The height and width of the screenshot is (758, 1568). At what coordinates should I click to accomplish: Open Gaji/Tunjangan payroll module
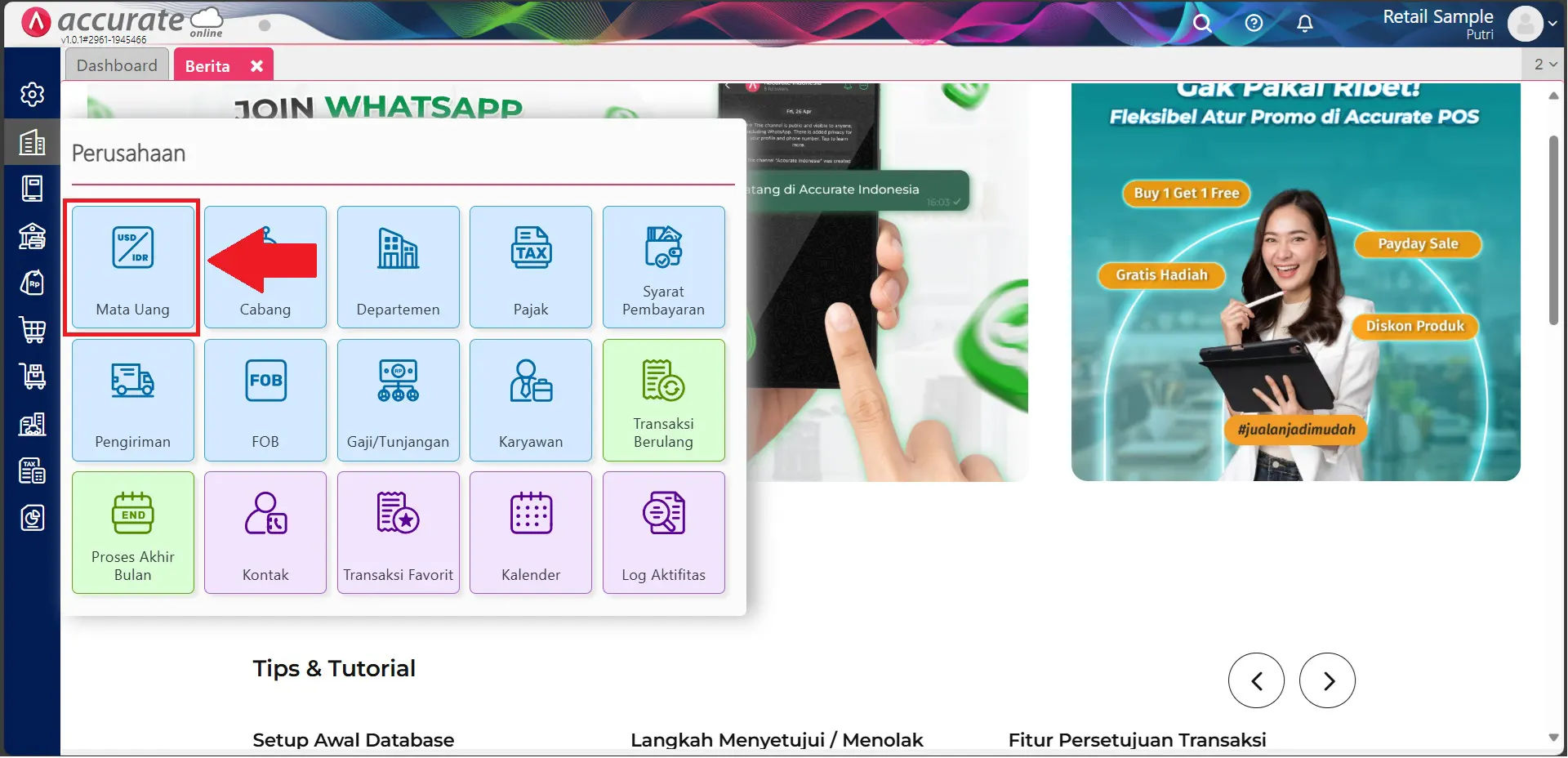(x=398, y=400)
